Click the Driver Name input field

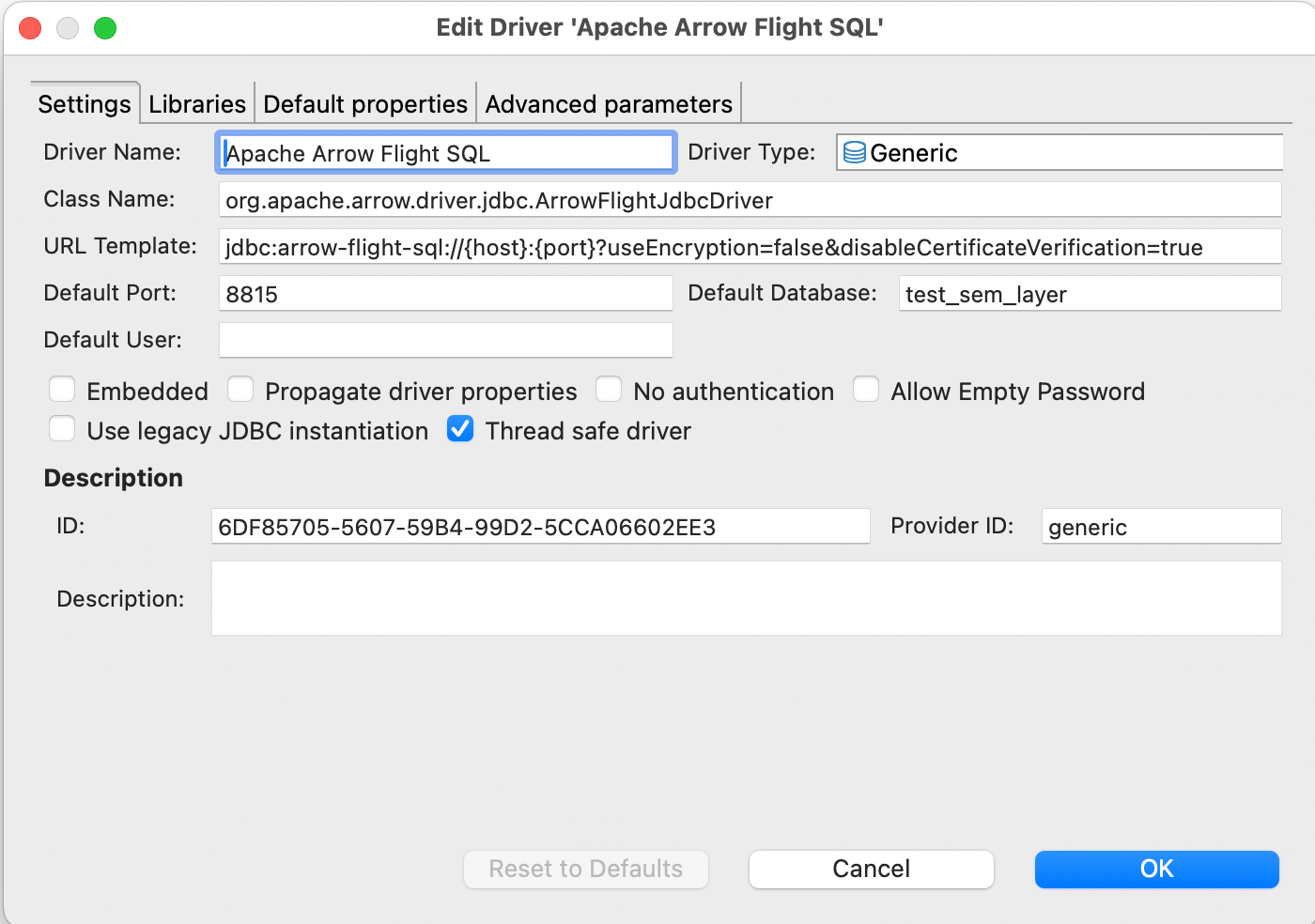[x=446, y=152]
